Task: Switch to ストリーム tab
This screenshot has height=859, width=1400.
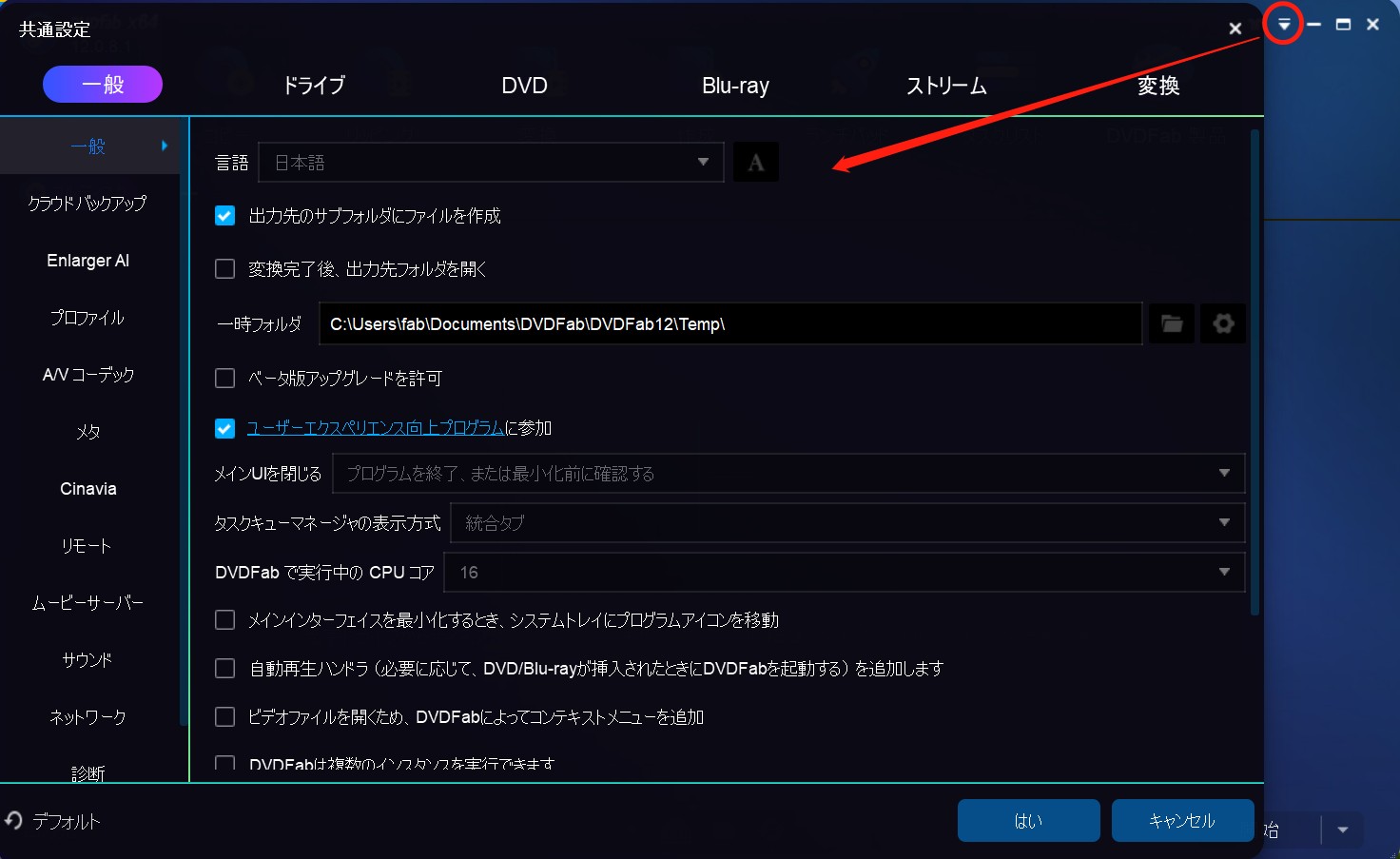Action: 946,86
